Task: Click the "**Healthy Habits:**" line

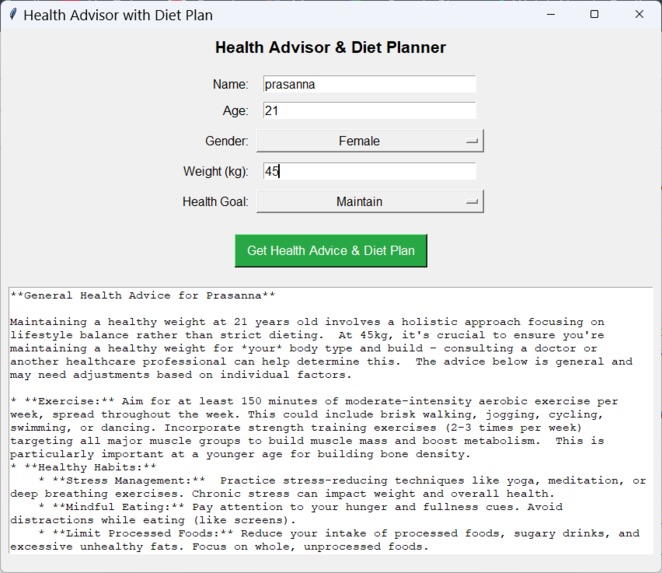Action: coord(90,467)
